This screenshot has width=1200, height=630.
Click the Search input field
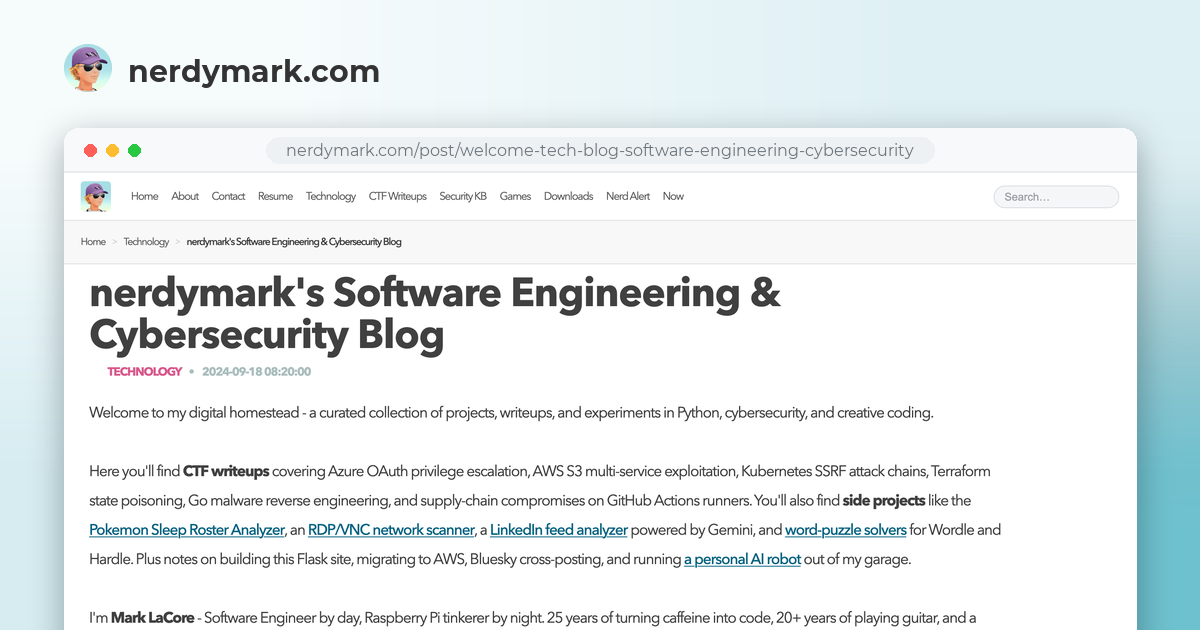point(1056,197)
